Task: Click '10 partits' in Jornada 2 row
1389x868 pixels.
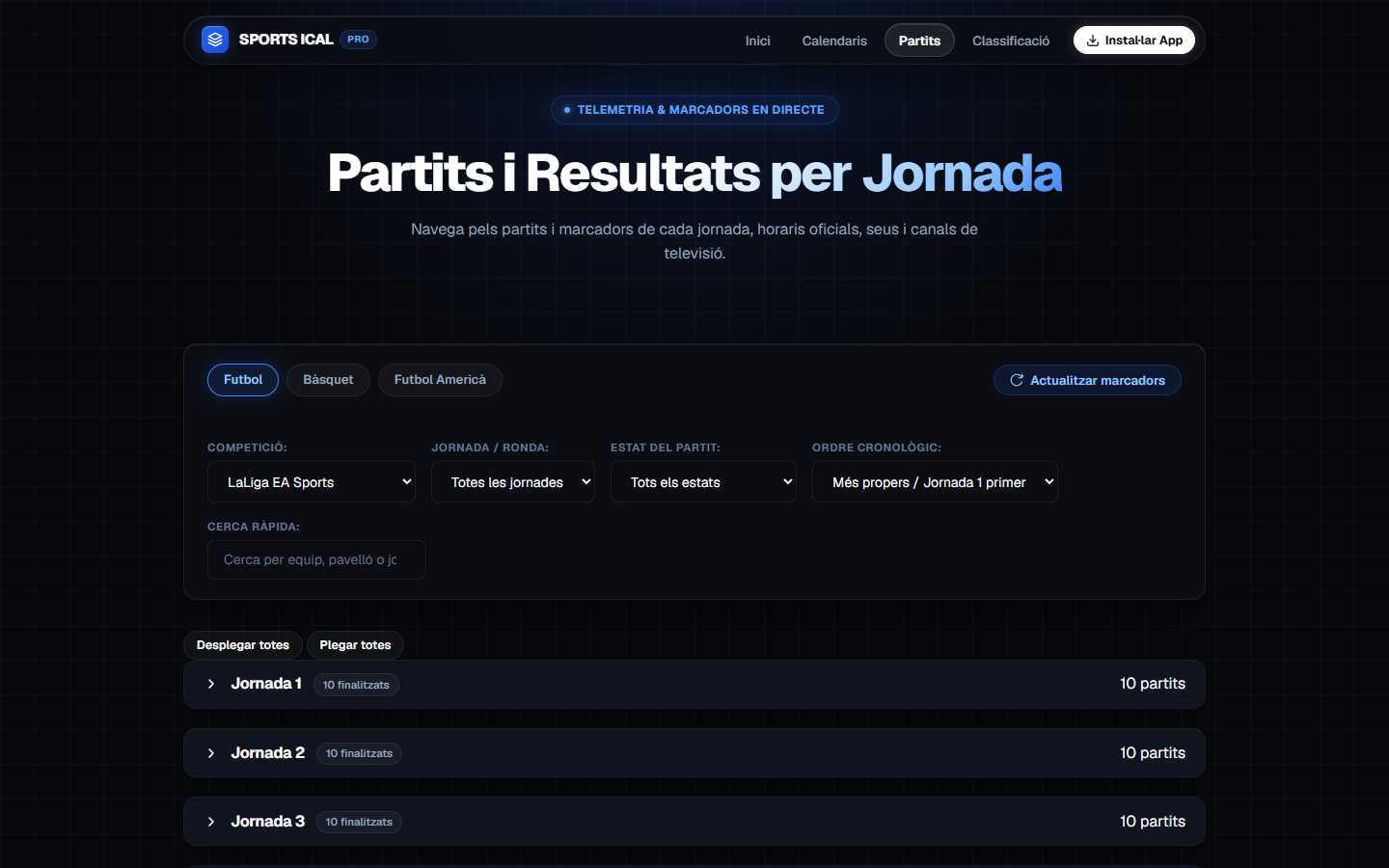Action: (x=1153, y=753)
